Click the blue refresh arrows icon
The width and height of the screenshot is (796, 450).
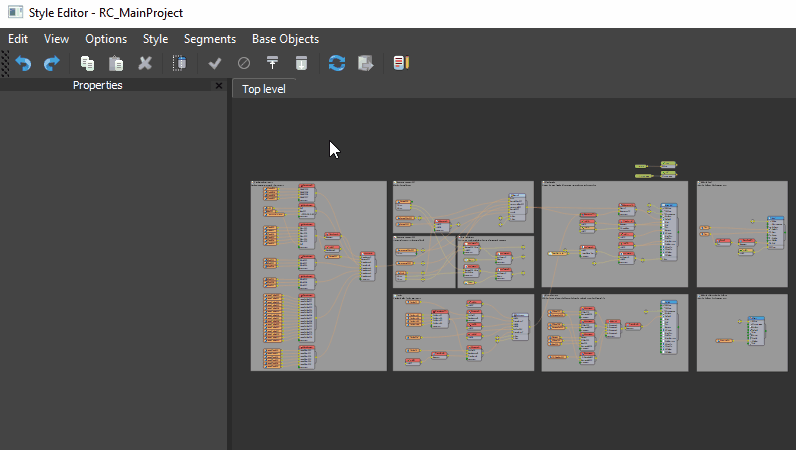coord(337,63)
